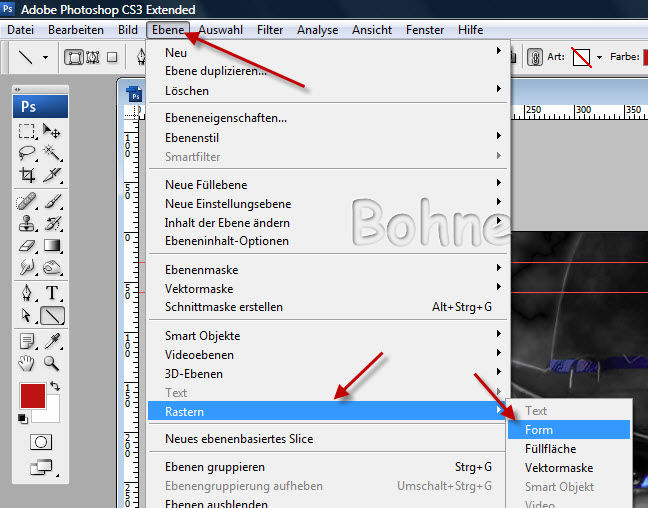The height and width of the screenshot is (508, 648).
Task: Select the Zoom magnifier tool
Action: 52,363
